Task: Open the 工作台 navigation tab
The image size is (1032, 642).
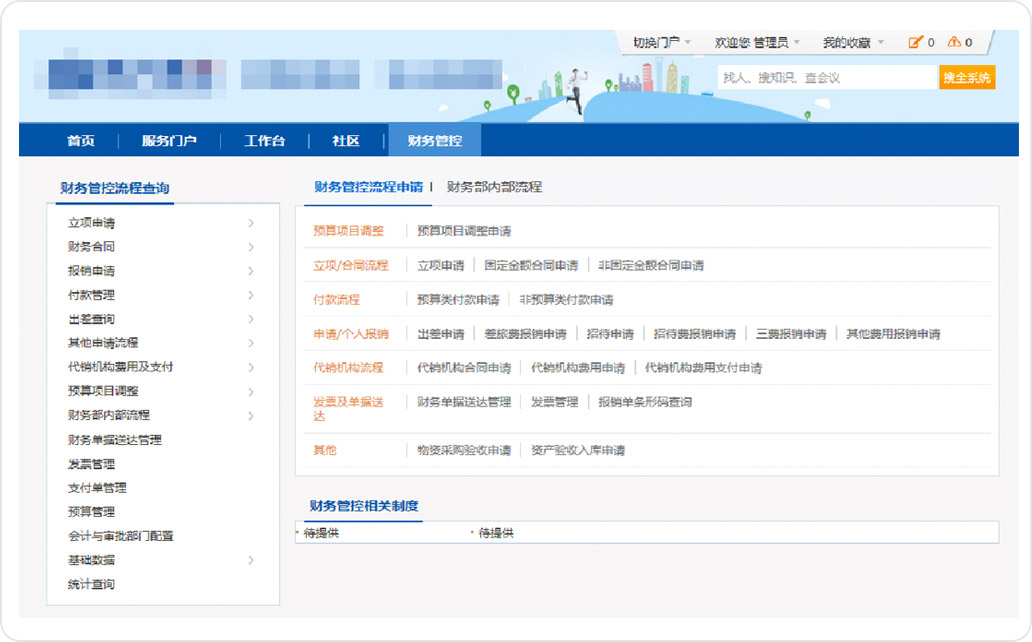Action: tap(264, 141)
